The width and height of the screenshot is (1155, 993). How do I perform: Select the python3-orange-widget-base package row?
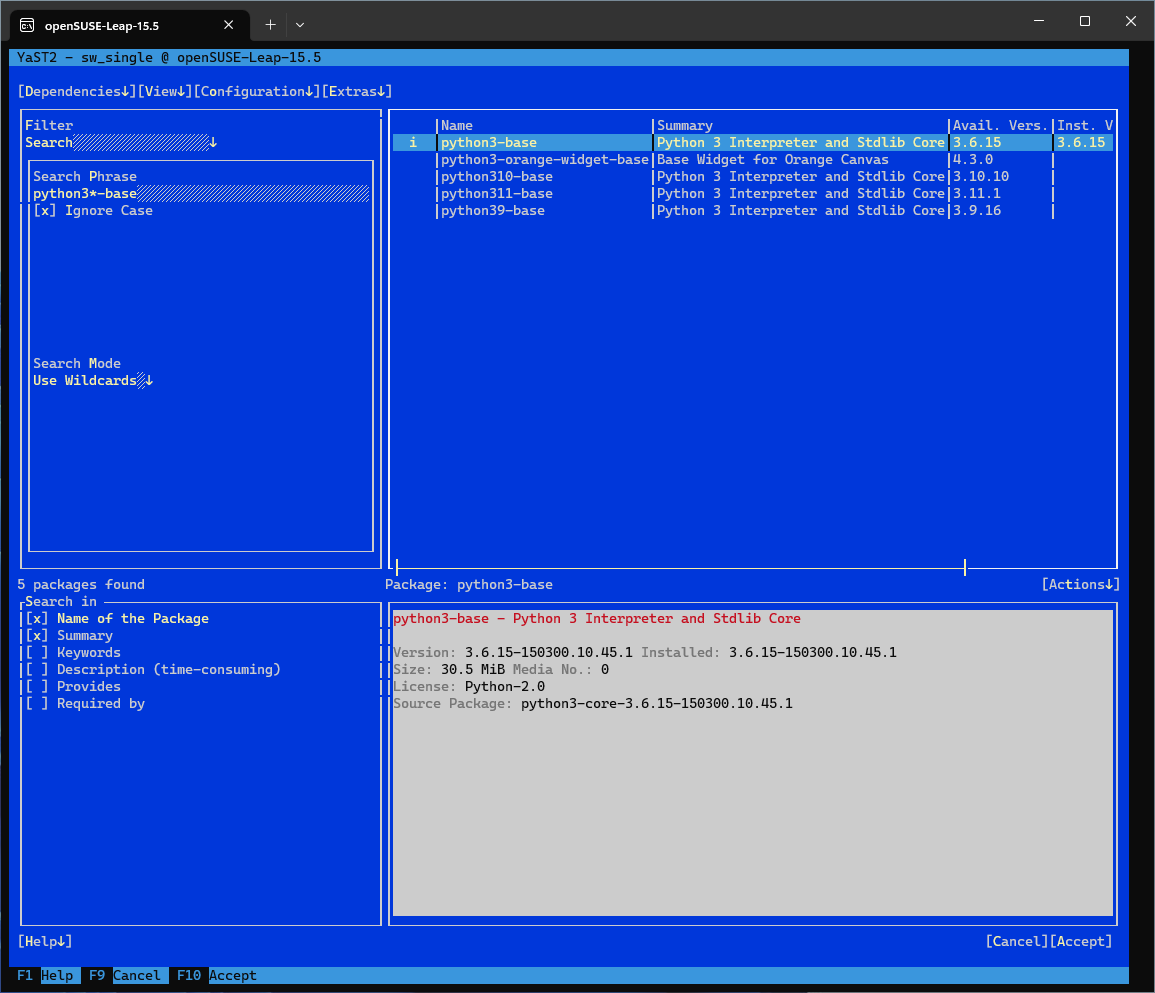(x=752, y=160)
